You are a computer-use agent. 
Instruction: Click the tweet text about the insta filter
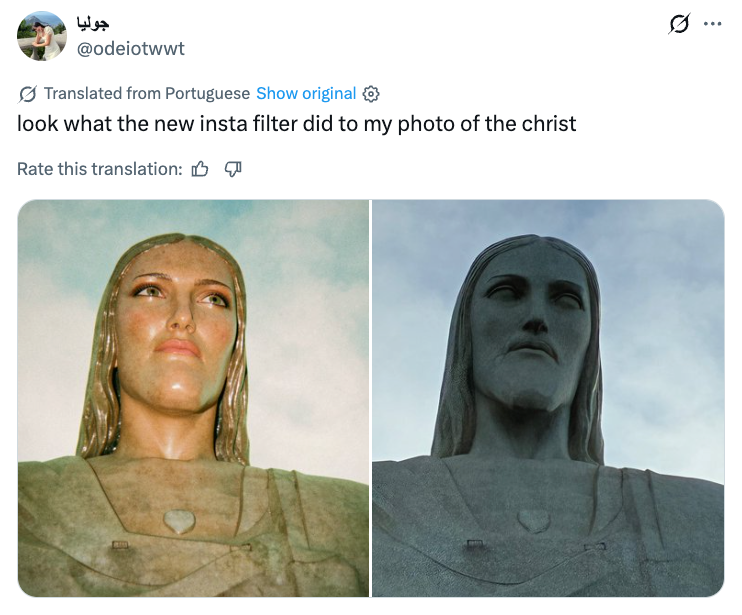pos(297,124)
